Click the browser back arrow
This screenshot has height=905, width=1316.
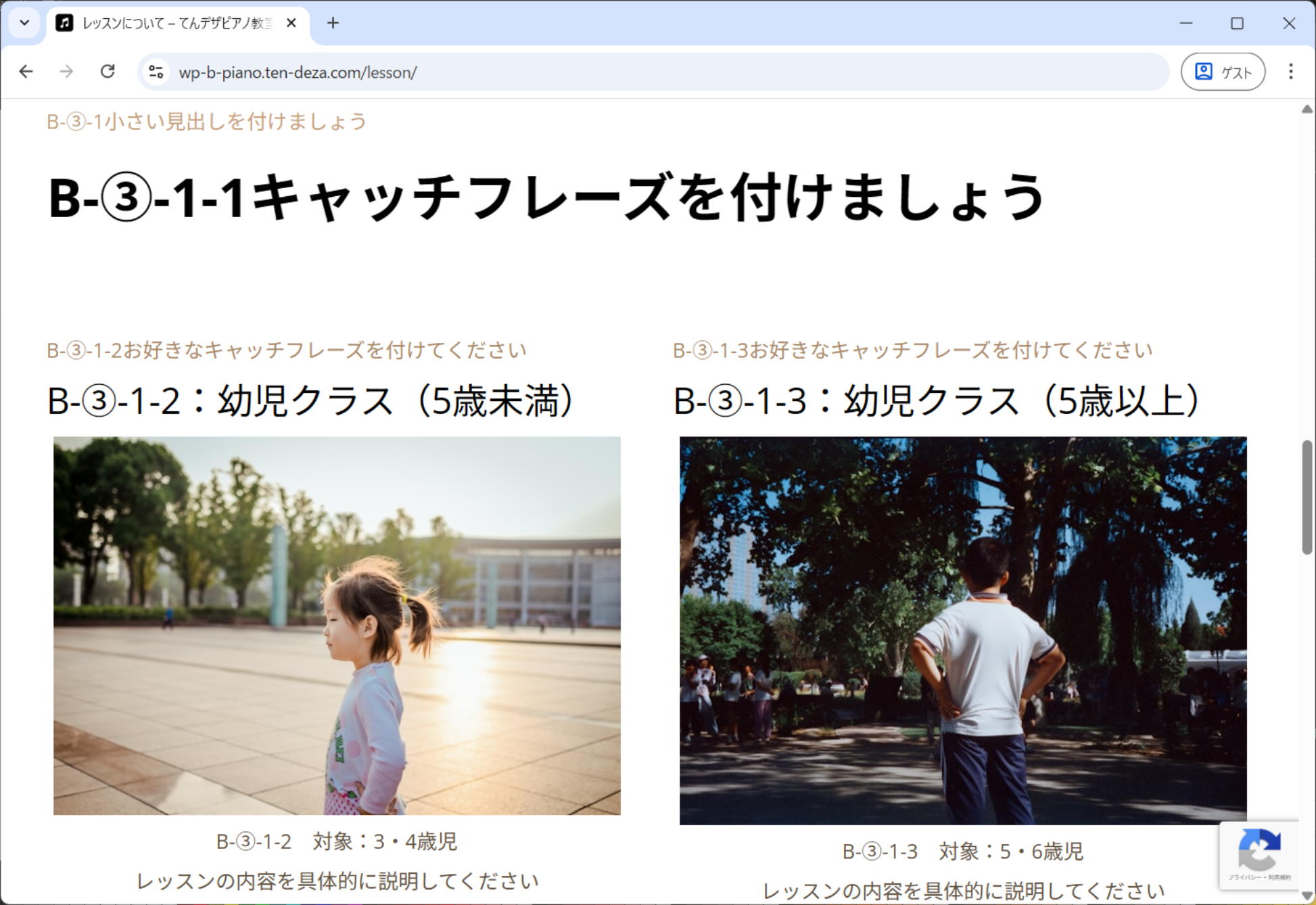26,72
